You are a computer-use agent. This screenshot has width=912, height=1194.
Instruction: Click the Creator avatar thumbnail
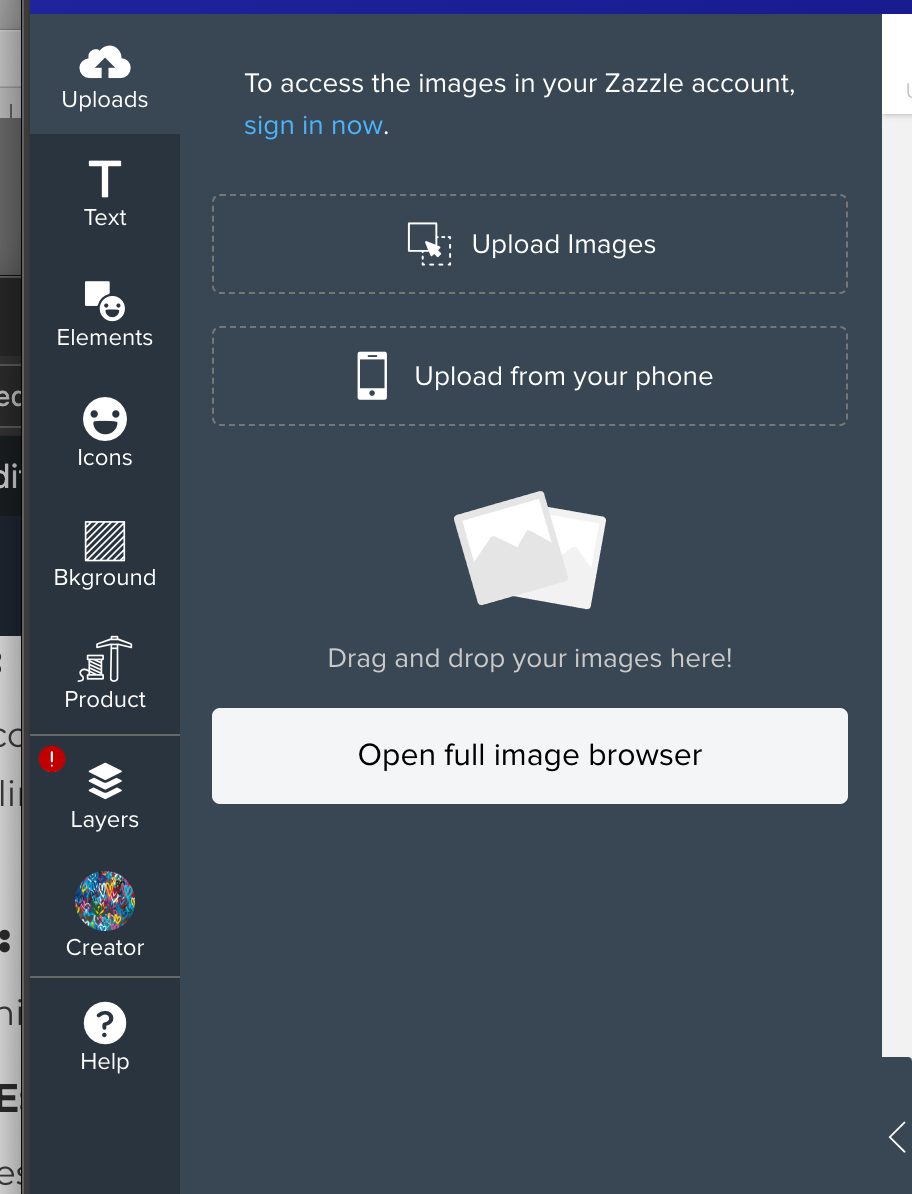click(x=105, y=901)
